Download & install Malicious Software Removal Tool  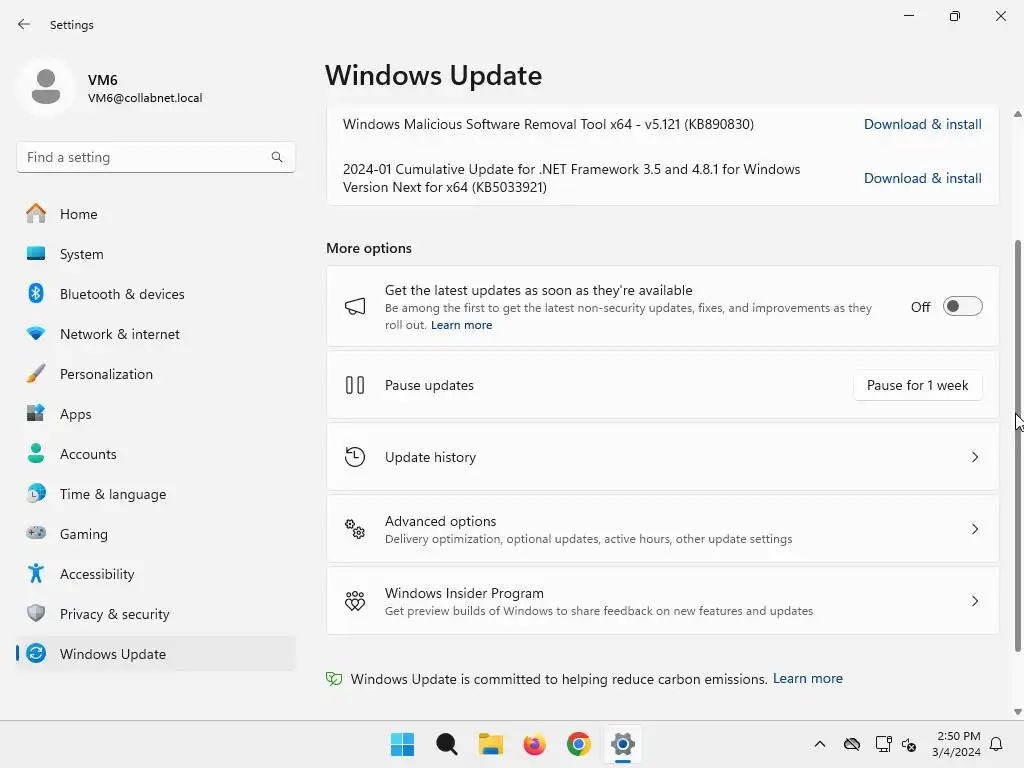click(922, 124)
